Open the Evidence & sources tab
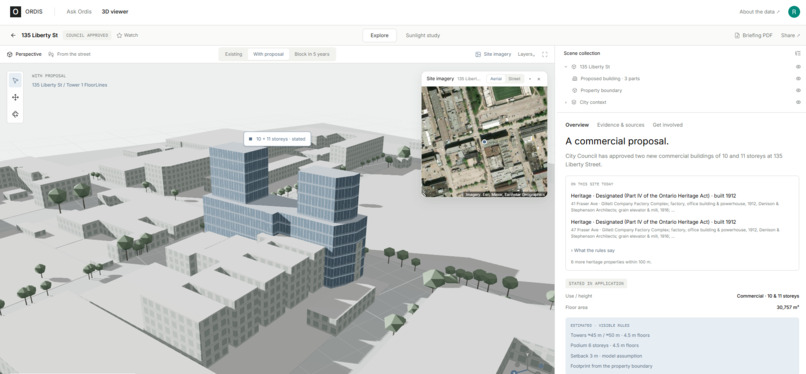Image resolution: width=806 pixels, height=374 pixels. 620,125
